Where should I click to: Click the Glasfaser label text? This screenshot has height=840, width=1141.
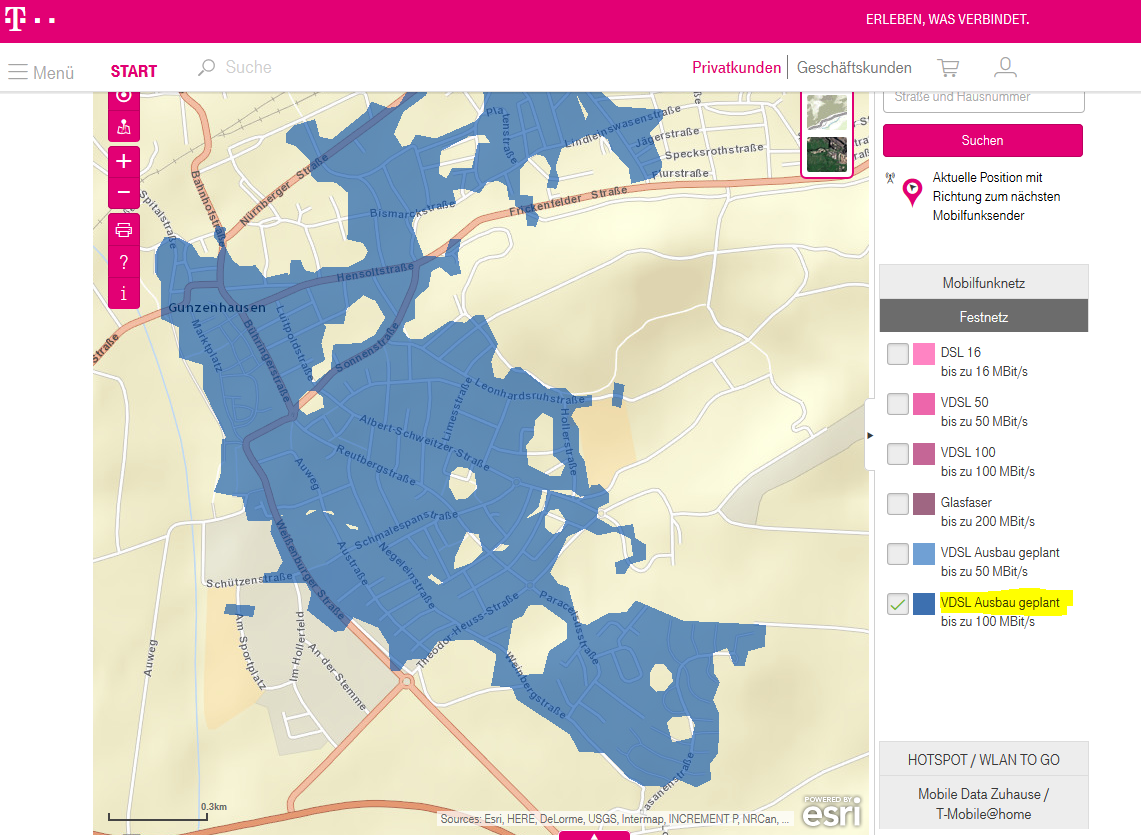tap(966, 502)
